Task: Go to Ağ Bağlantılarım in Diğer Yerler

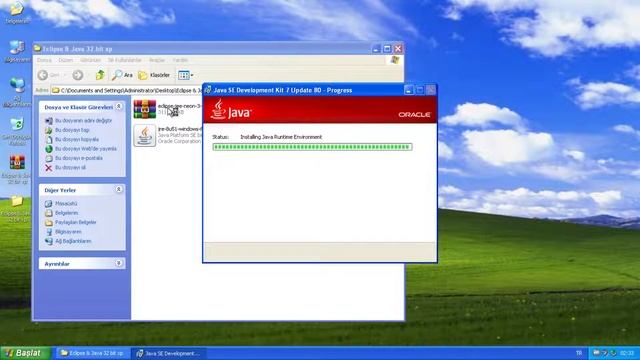Action: [73, 241]
